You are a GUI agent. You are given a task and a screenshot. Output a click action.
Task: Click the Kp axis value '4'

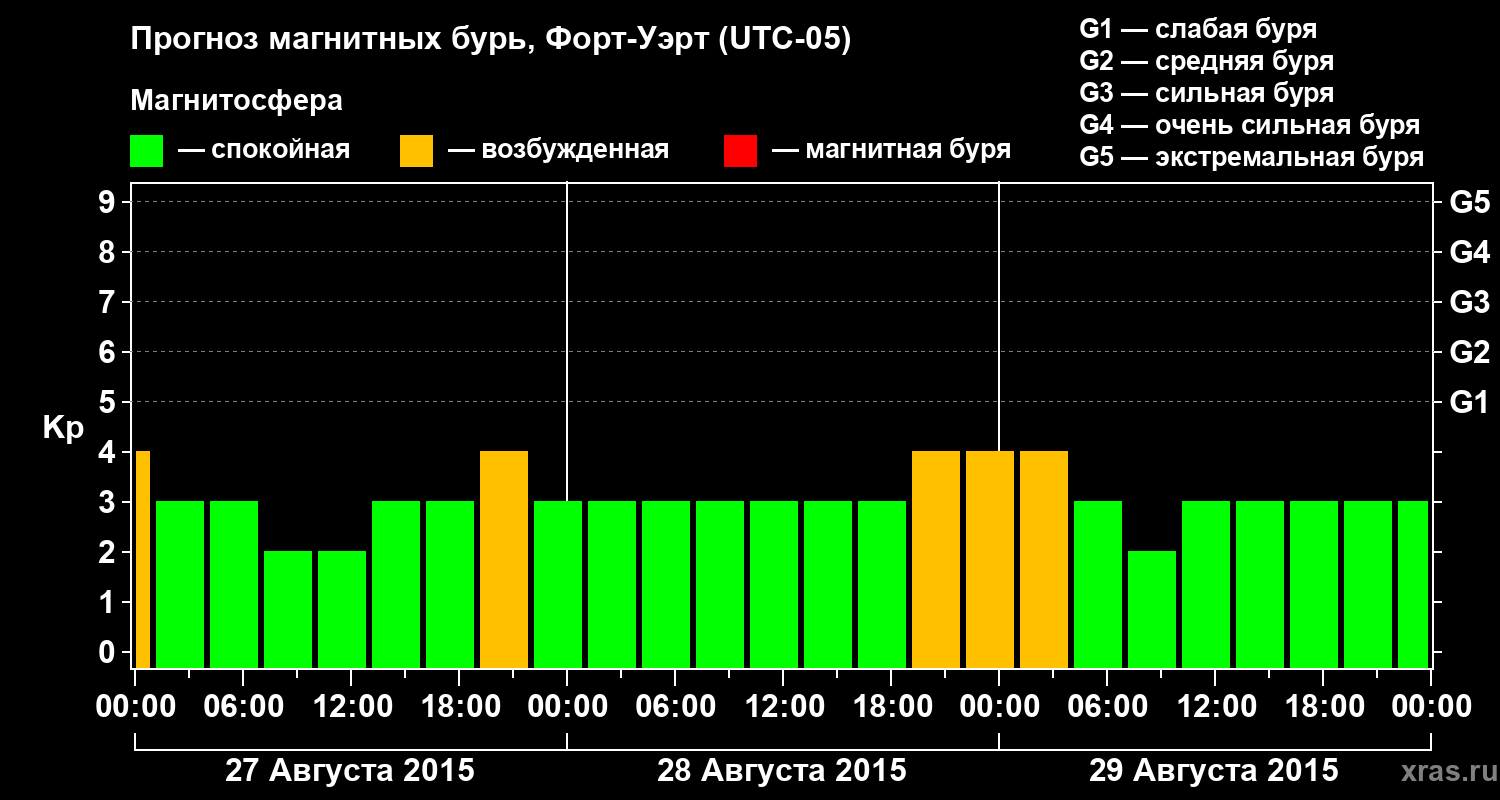click(109, 453)
